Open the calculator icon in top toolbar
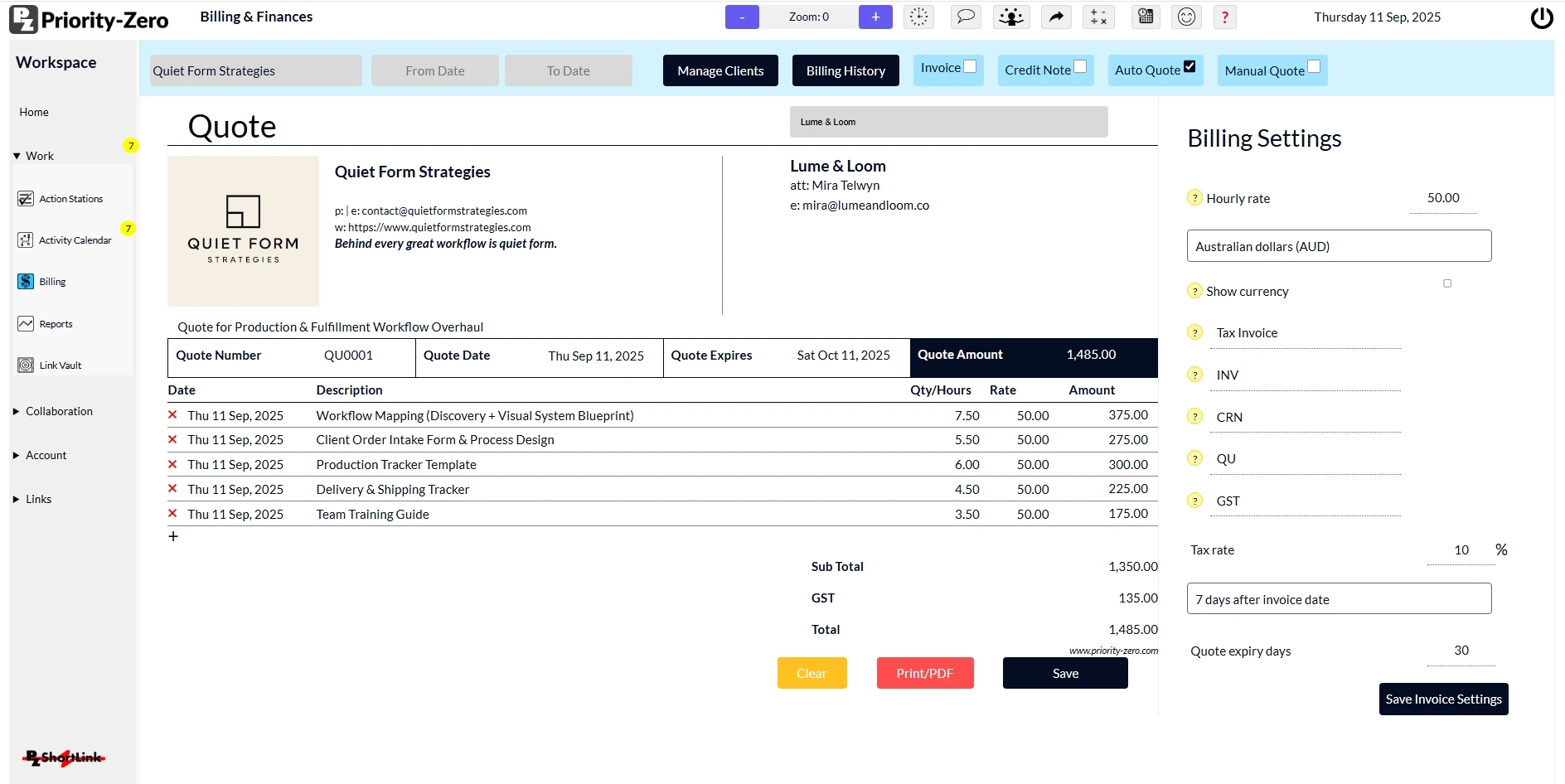The height and width of the screenshot is (784, 1565). point(1146,17)
